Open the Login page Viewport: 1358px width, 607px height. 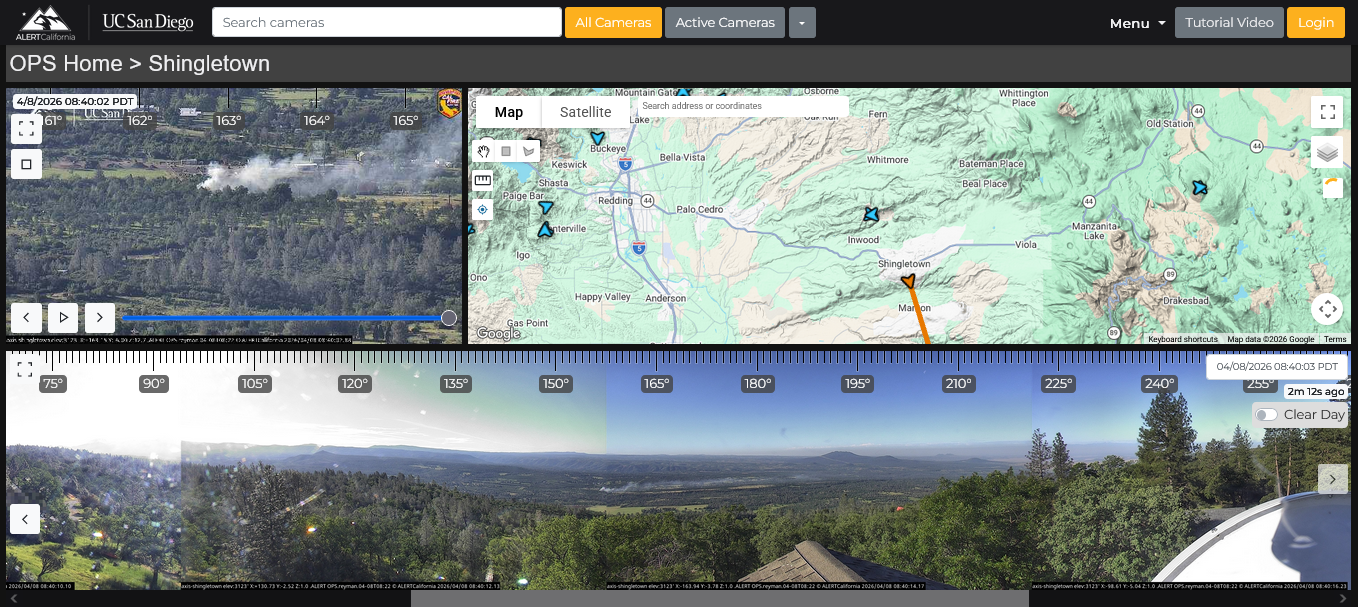click(x=1315, y=23)
